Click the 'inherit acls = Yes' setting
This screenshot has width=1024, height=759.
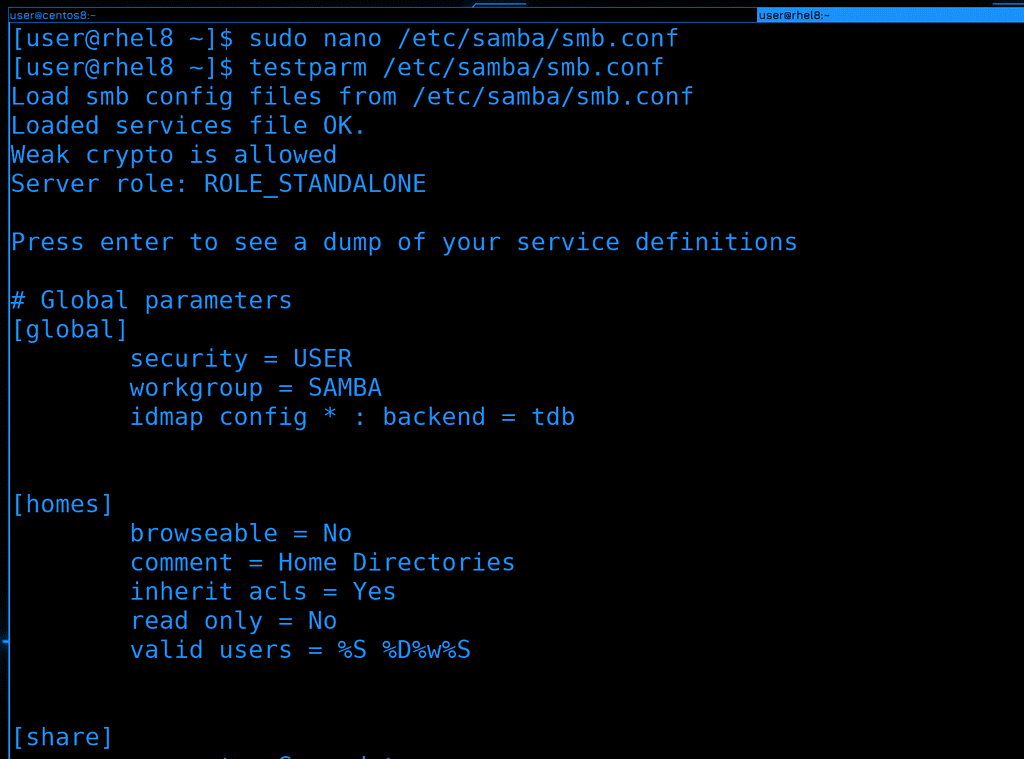[x=263, y=591]
